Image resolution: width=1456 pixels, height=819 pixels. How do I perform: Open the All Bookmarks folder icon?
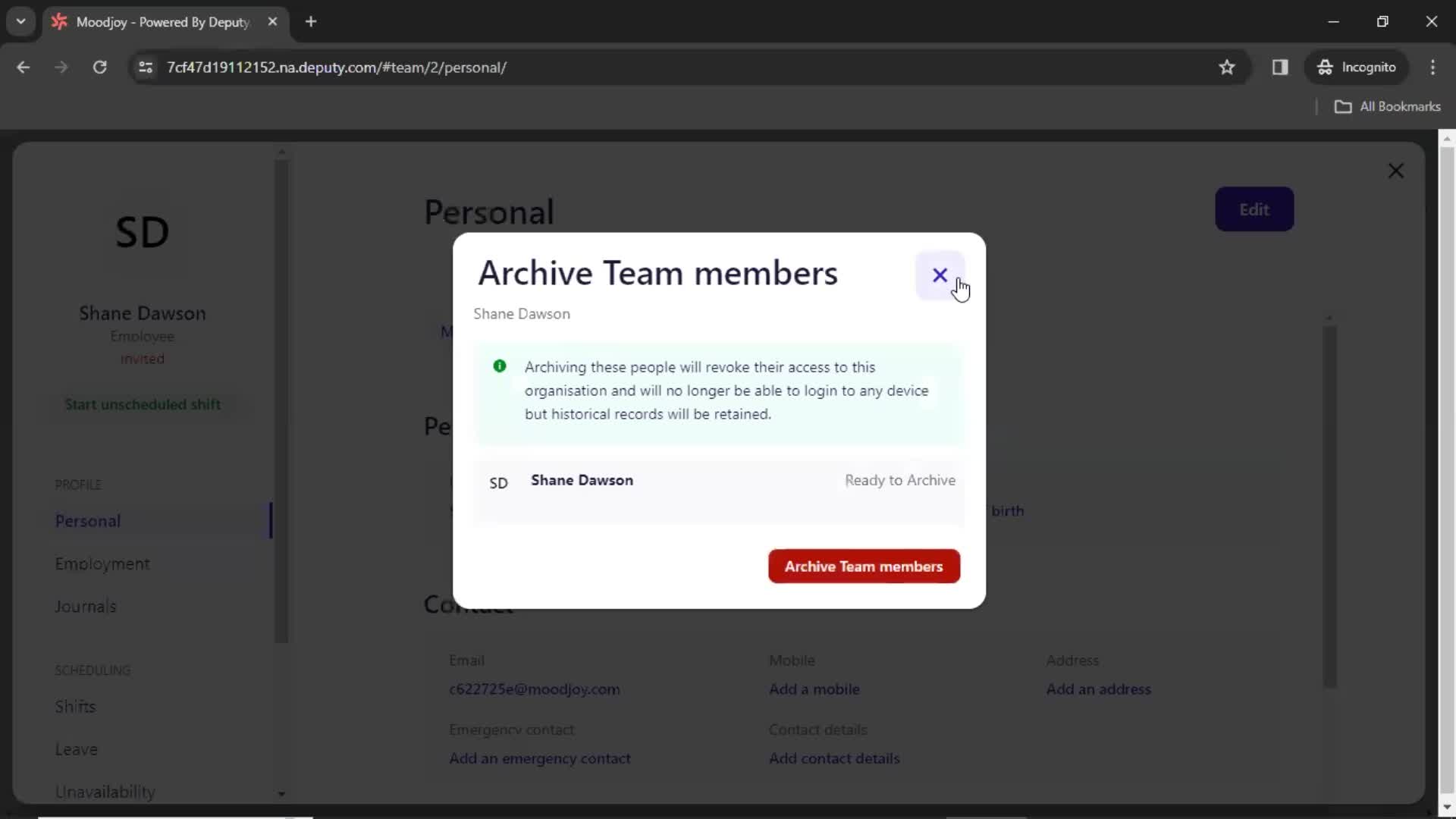pos(1344,107)
